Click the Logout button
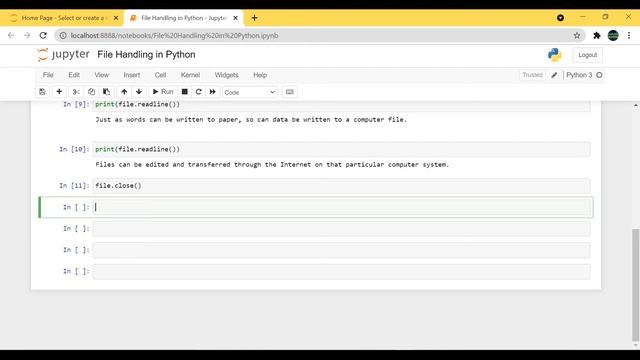 (x=587, y=55)
